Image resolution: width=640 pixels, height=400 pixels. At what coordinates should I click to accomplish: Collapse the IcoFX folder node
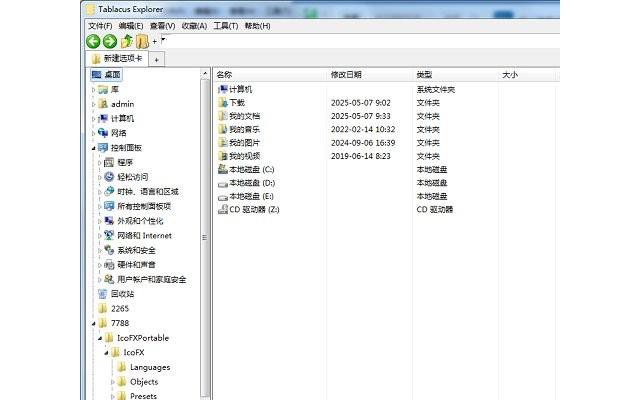click(x=107, y=353)
